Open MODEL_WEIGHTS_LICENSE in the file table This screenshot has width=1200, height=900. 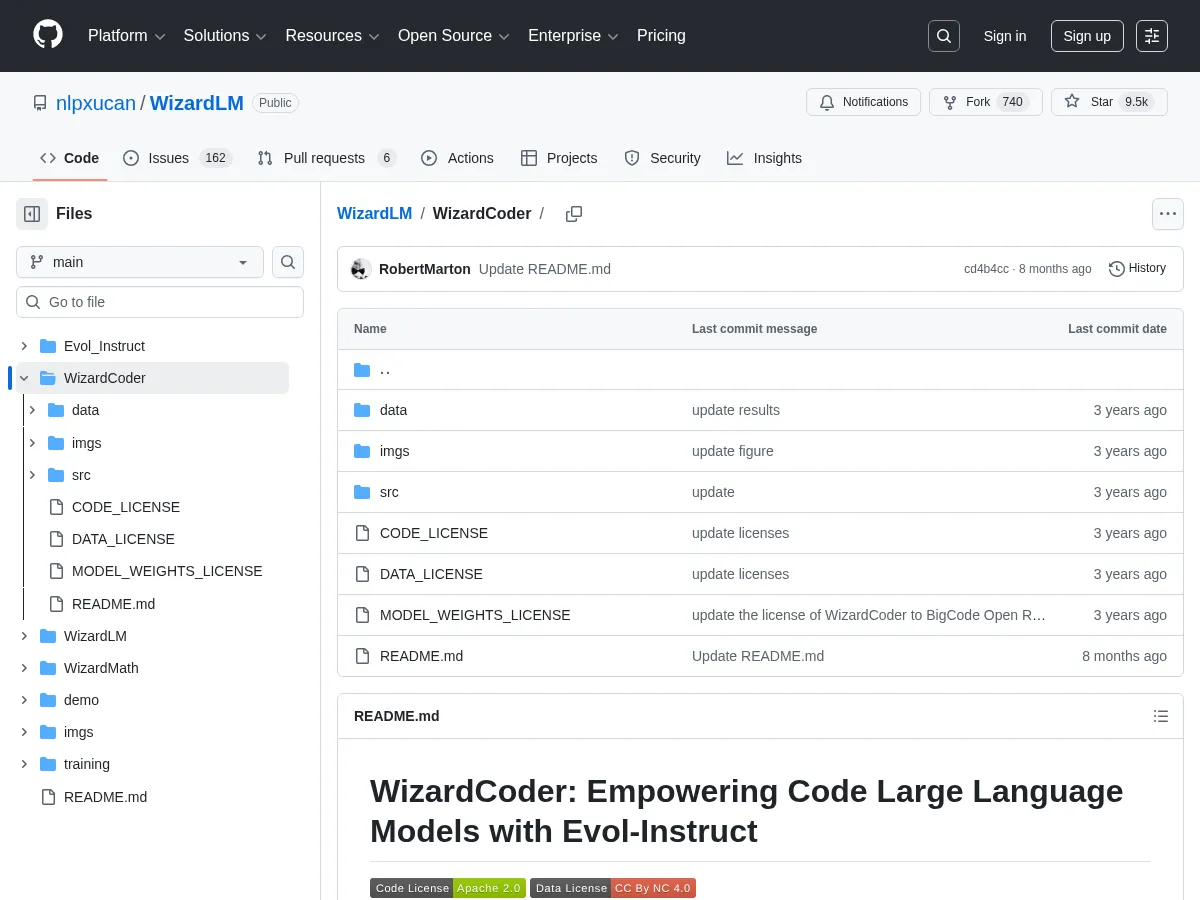[475, 615]
